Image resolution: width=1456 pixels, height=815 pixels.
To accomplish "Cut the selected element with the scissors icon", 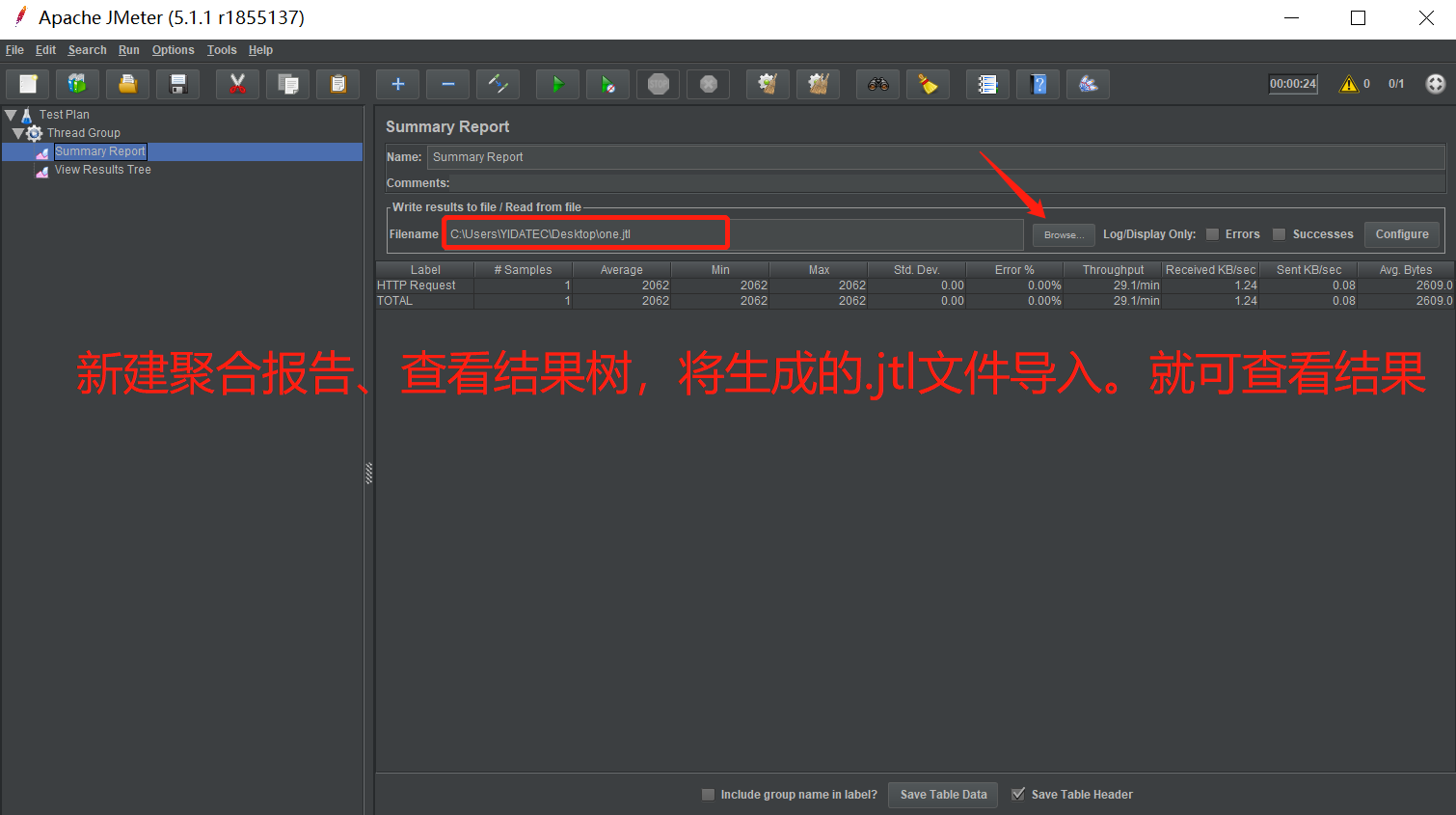I will click(237, 84).
